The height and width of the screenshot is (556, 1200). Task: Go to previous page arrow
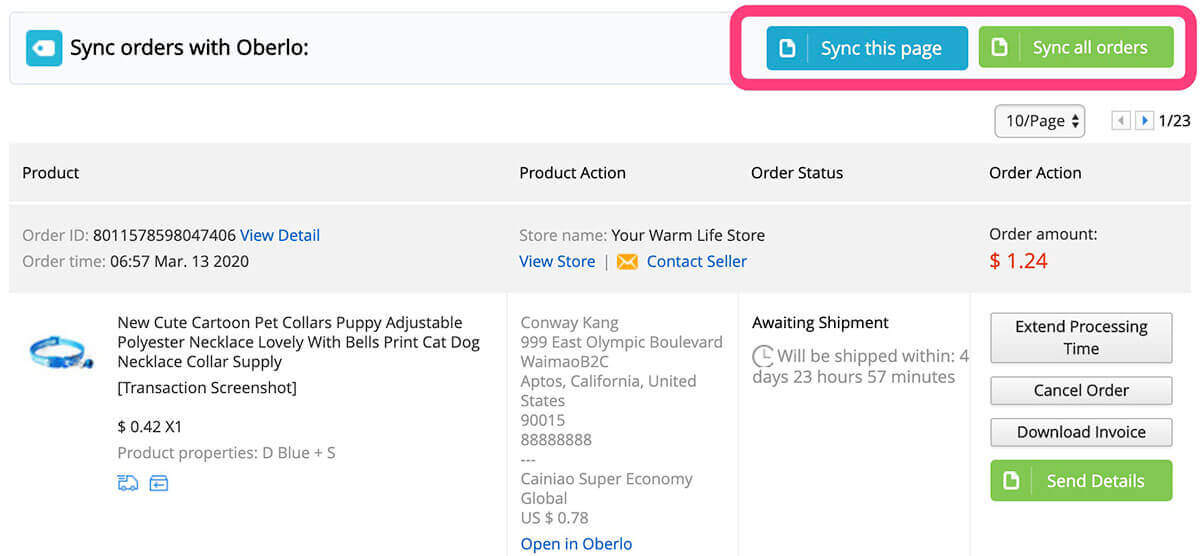pyautogui.click(x=1121, y=121)
